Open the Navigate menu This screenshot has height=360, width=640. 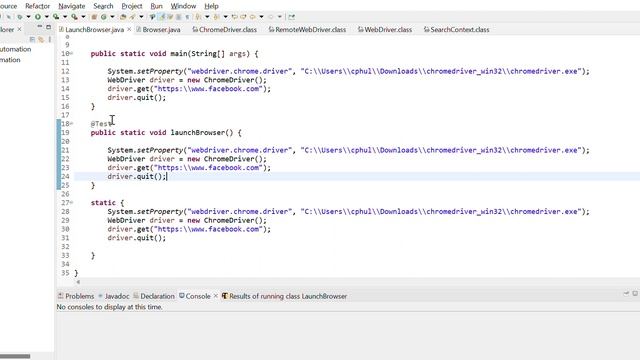tap(72, 6)
